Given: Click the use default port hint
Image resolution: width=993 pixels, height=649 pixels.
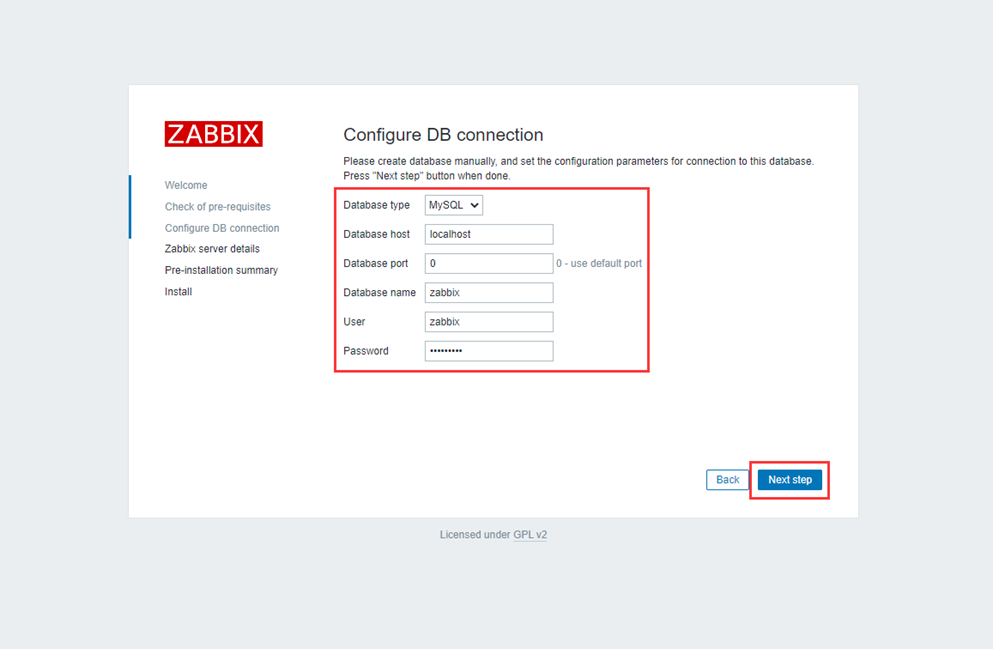Looking at the screenshot, I should click(x=599, y=263).
